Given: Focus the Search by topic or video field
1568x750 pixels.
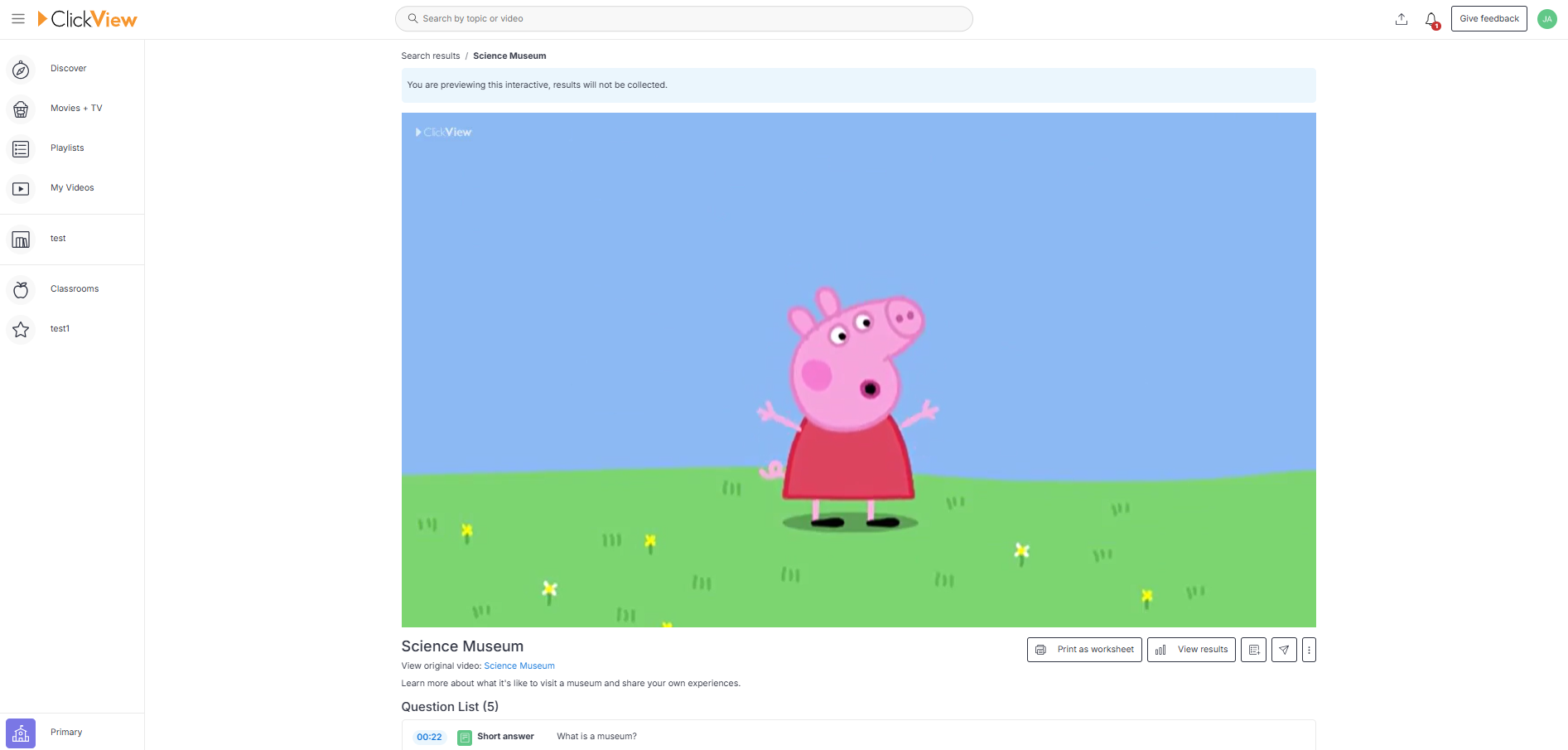Looking at the screenshot, I should [683, 18].
